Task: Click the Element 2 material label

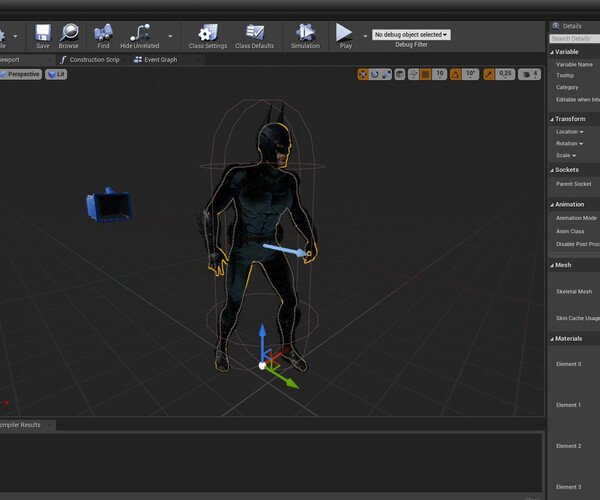Action: pos(569,446)
